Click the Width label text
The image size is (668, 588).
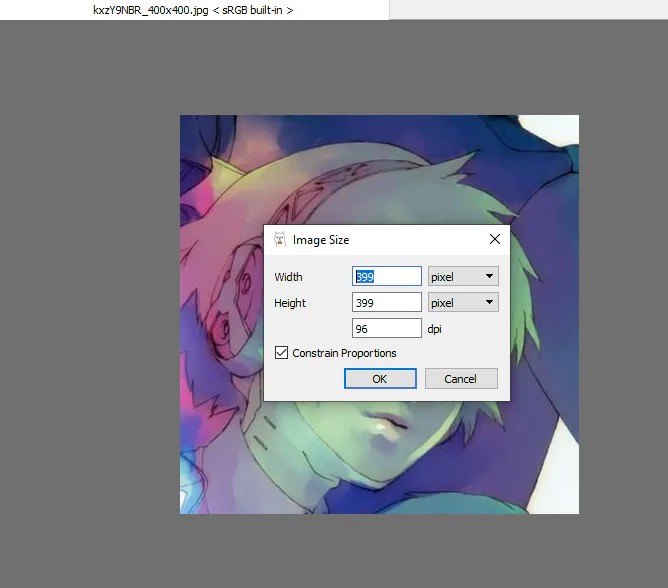pos(288,277)
